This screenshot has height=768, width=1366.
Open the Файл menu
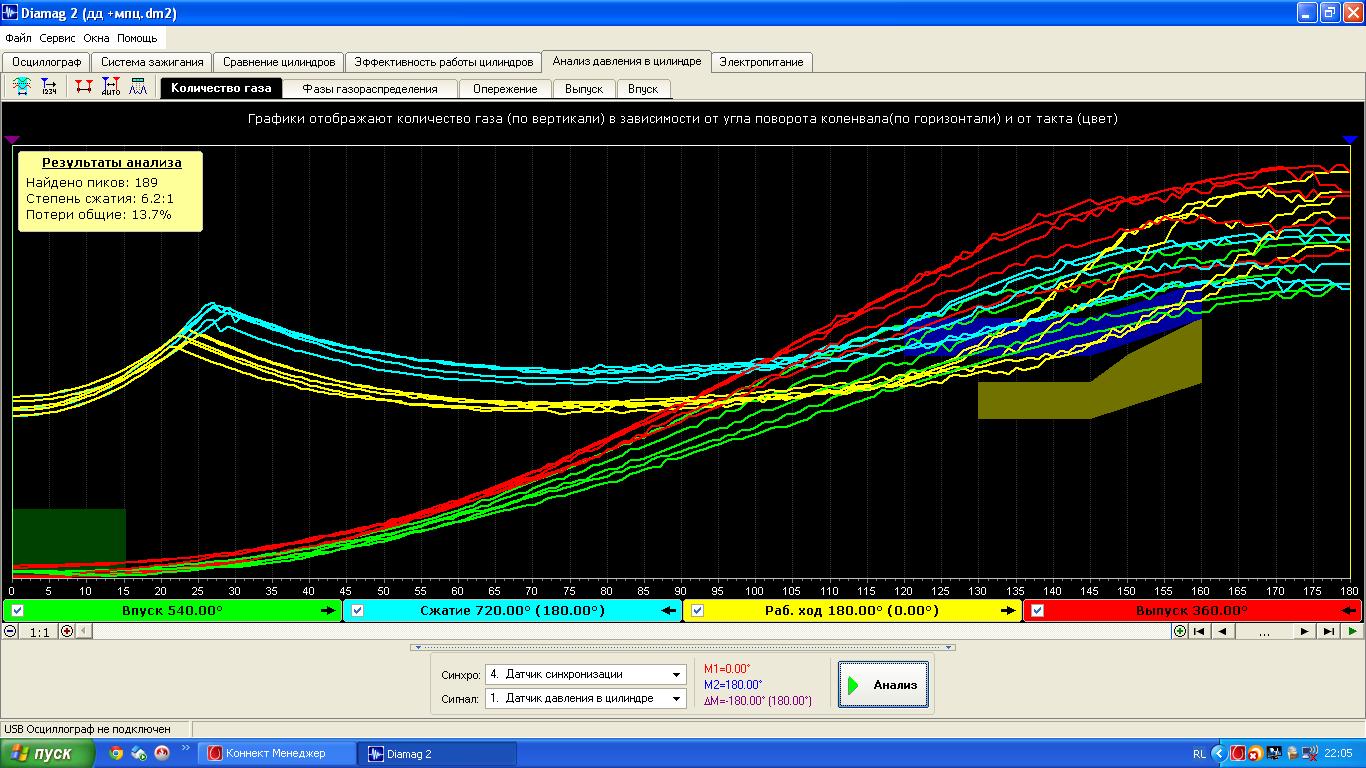pos(18,38)
